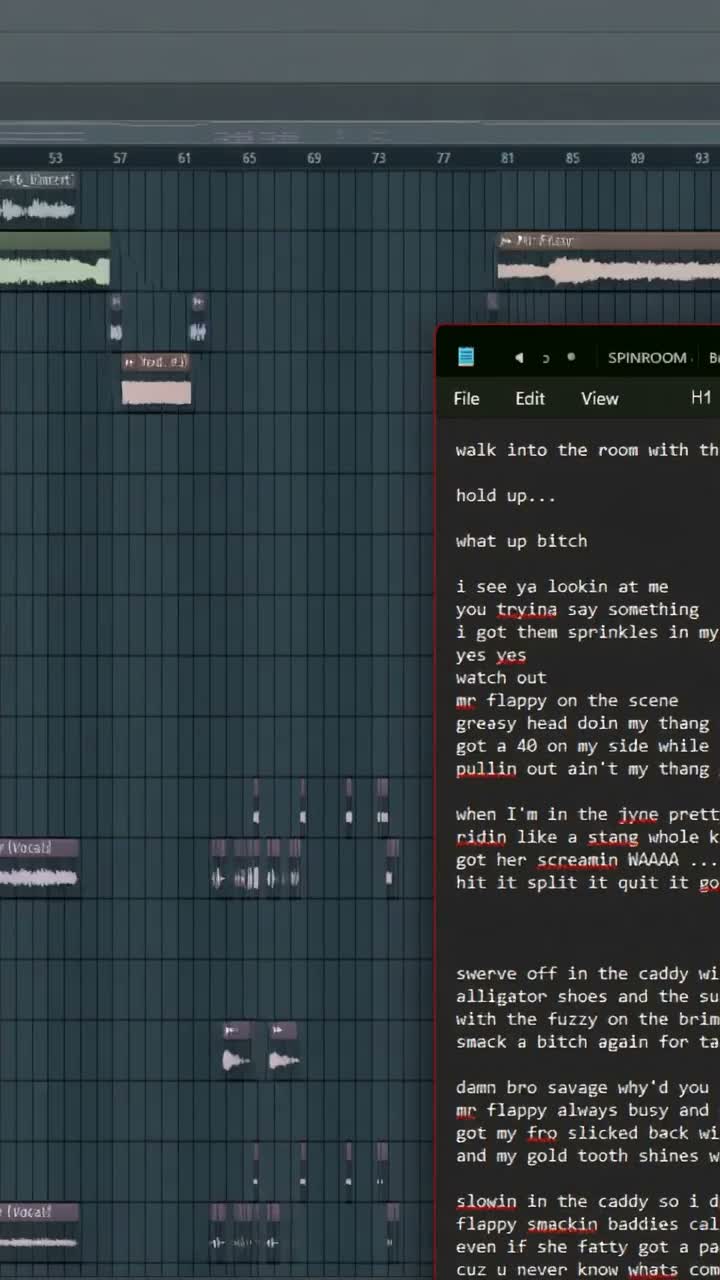Click the line "you tryina say something"

click(577, 609)
